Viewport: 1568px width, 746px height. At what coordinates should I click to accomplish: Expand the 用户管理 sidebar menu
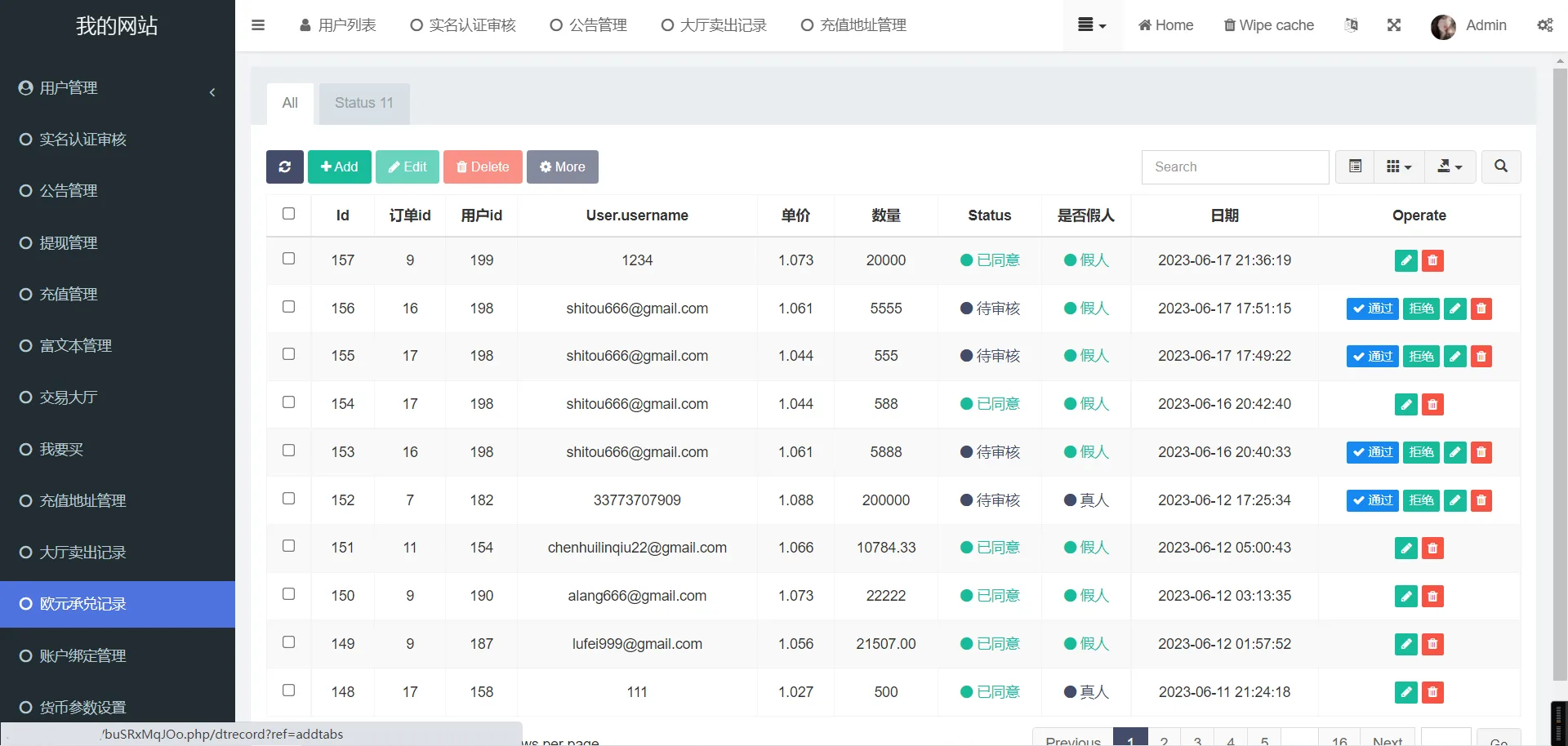118,88
